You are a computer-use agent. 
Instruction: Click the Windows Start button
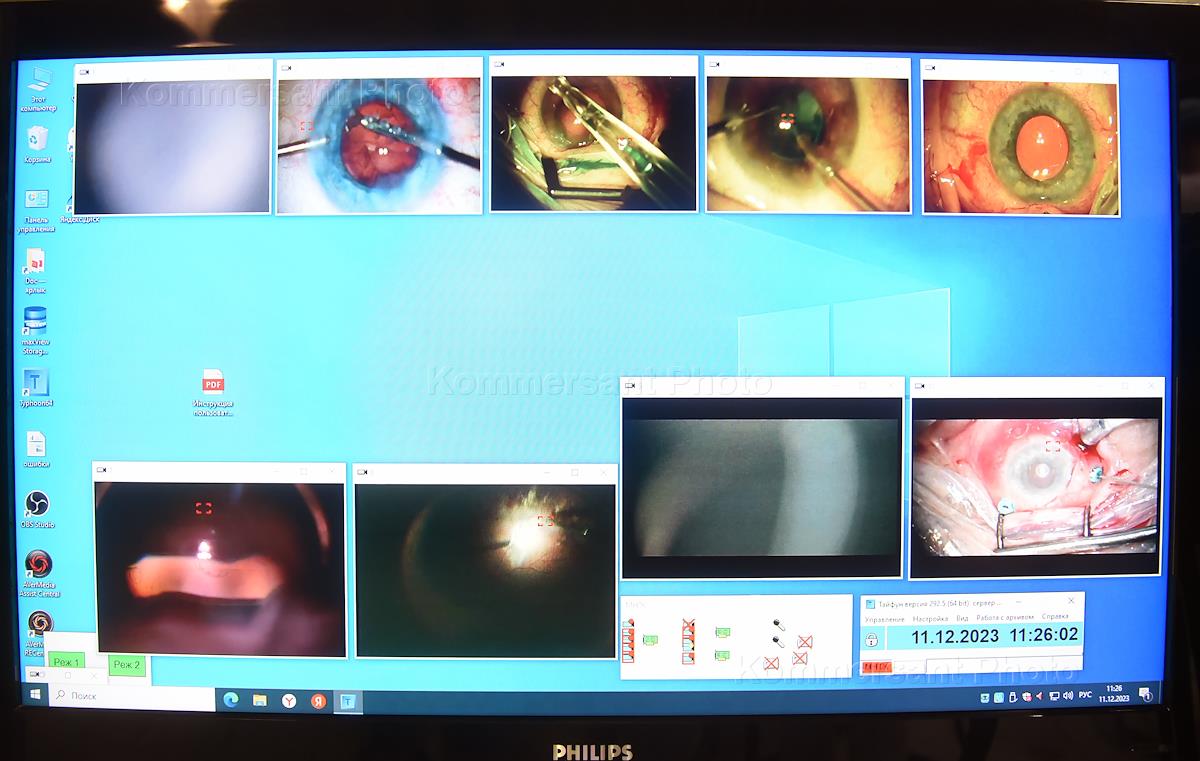pyautogui.click(x=36, y=694)
